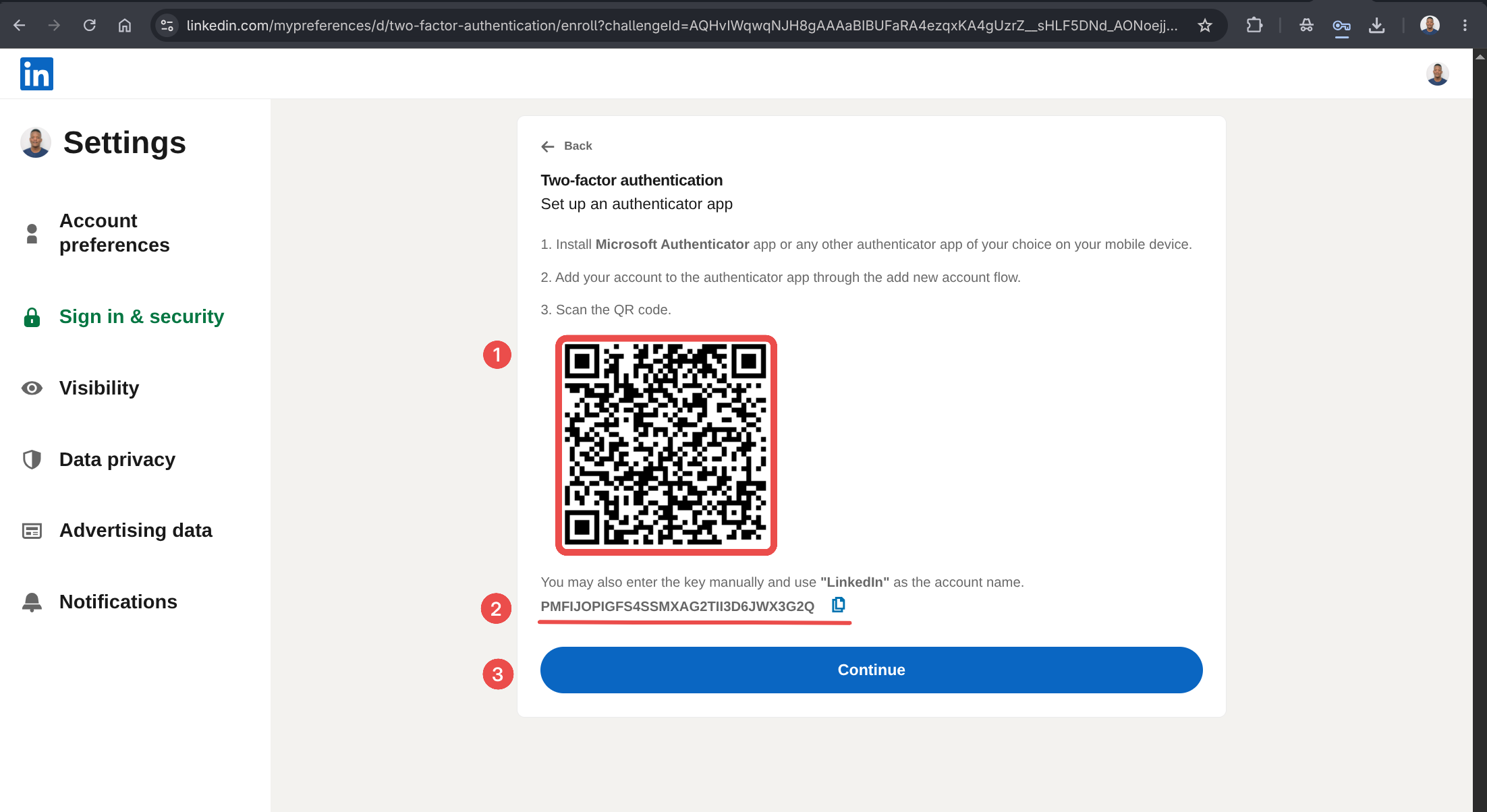
Task: Click the secret key PMFIJOPIGFS4SSMXAG2TII3D6JWX3G2Q
Action: pyautogui.click(x=677, y=606)
